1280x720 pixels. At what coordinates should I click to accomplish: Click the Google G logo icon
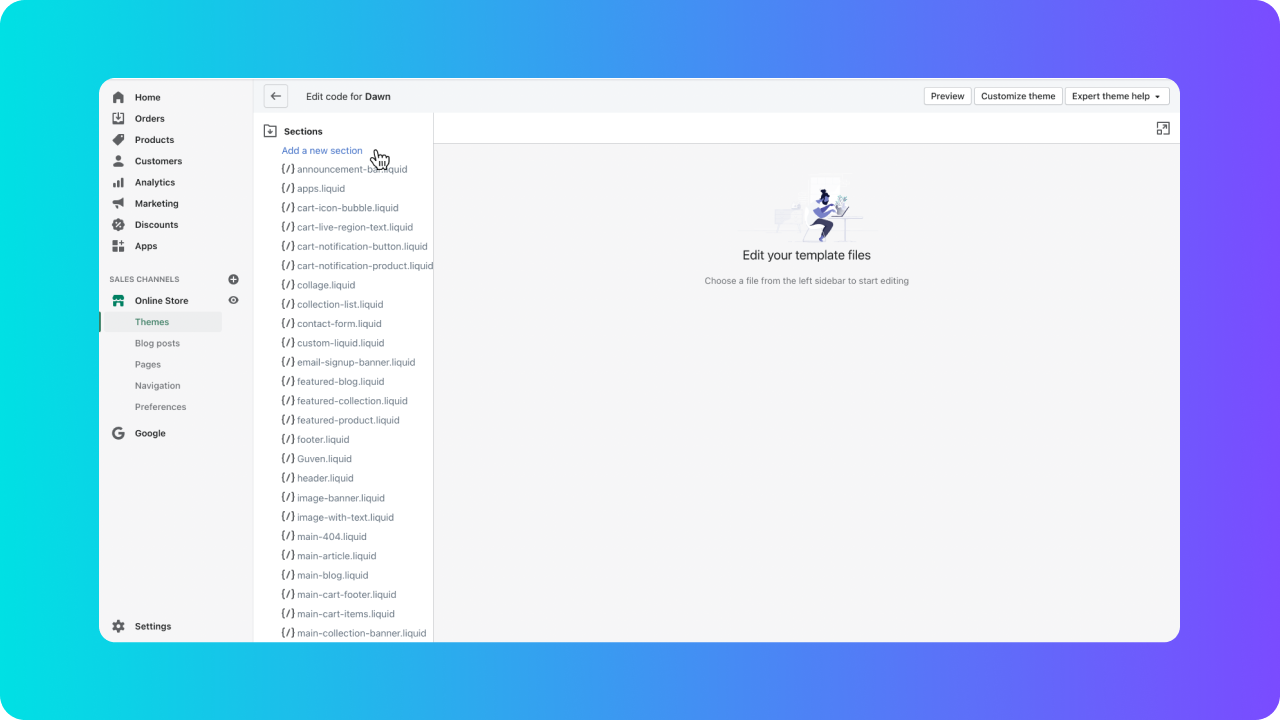(x=118, y=433)
